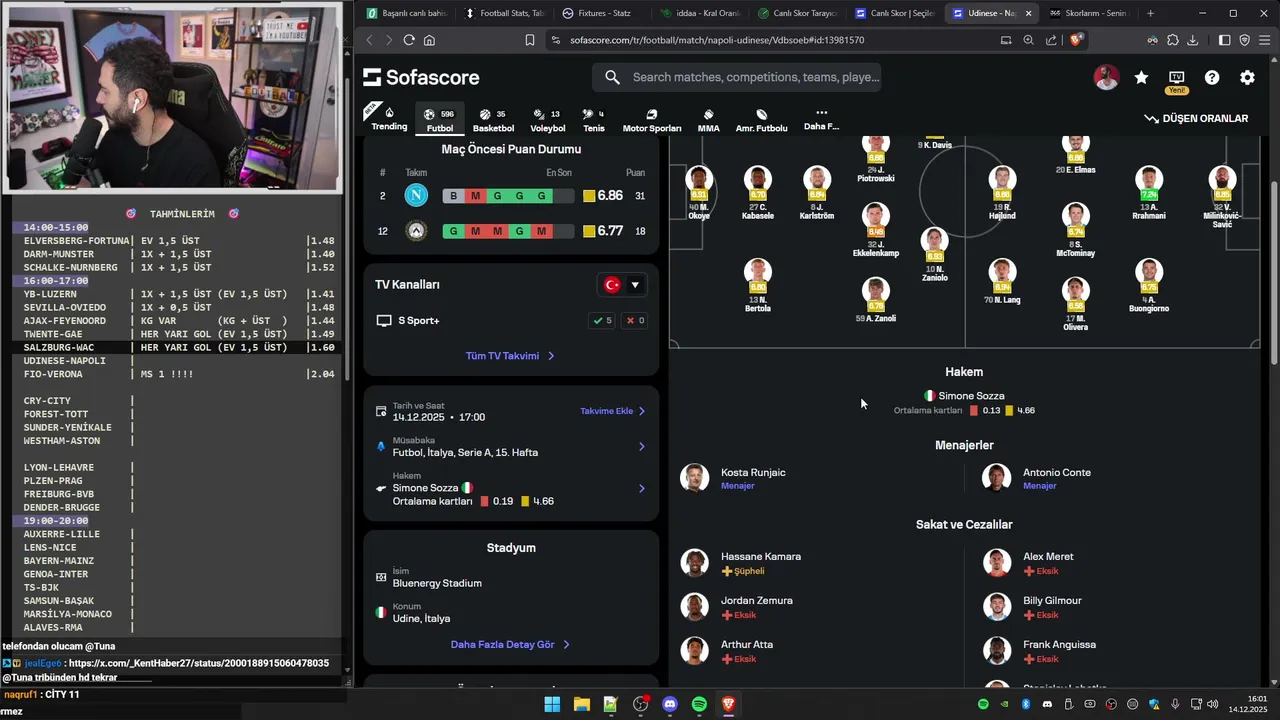The image size is (1280, 720).
Task: Expand the Futbol, İtalya, Serie A row arrow
Action: (641, 447)
